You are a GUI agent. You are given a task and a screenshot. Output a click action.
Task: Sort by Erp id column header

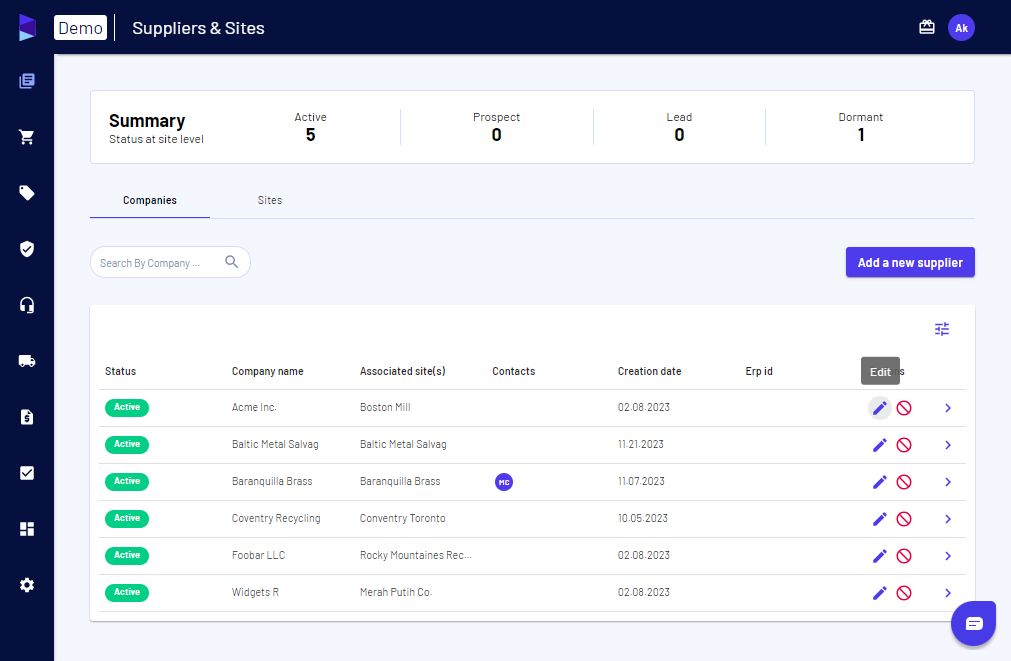759,371
